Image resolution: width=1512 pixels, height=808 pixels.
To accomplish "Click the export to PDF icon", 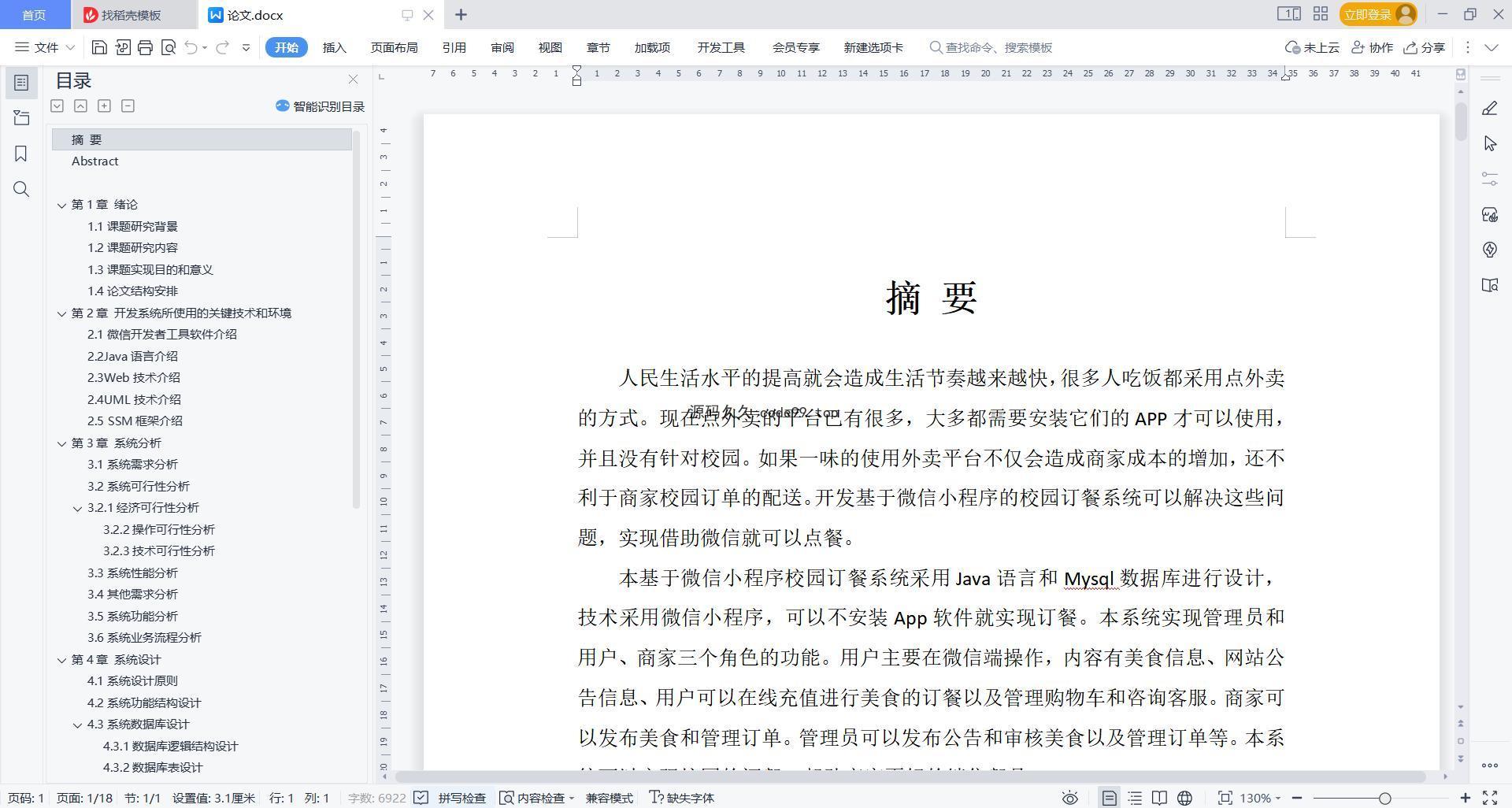I will point(122,47).
